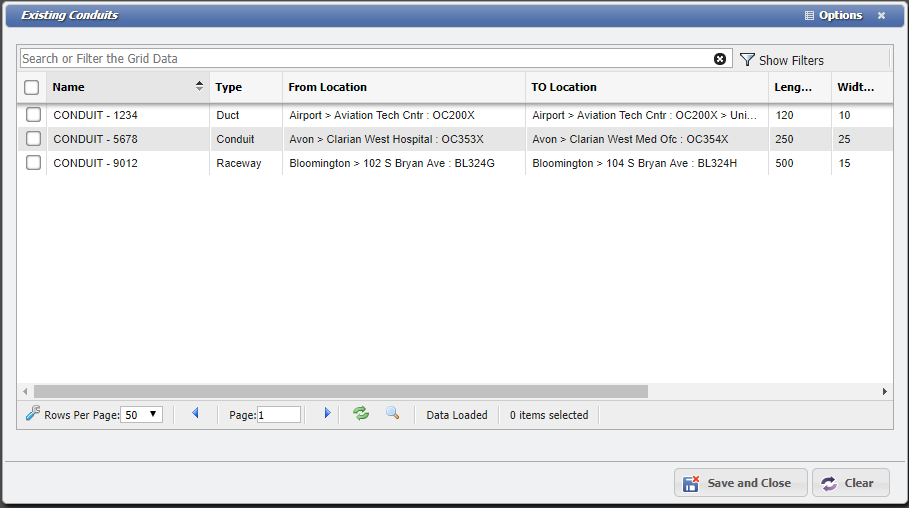Open the Rows Per Page dropdown
The image size is (909, 508).
point(141,415)
